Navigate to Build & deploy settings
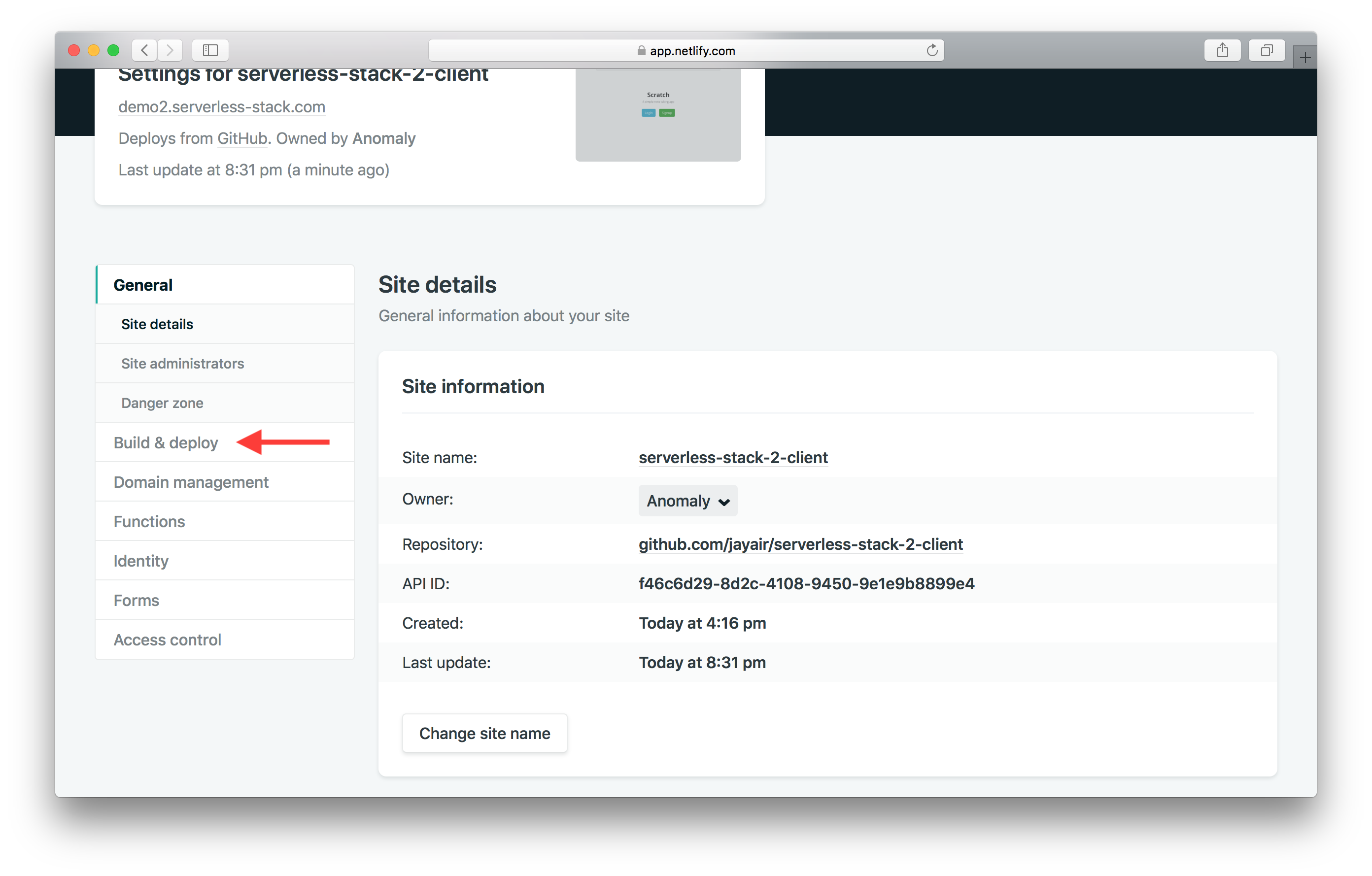 166,441
